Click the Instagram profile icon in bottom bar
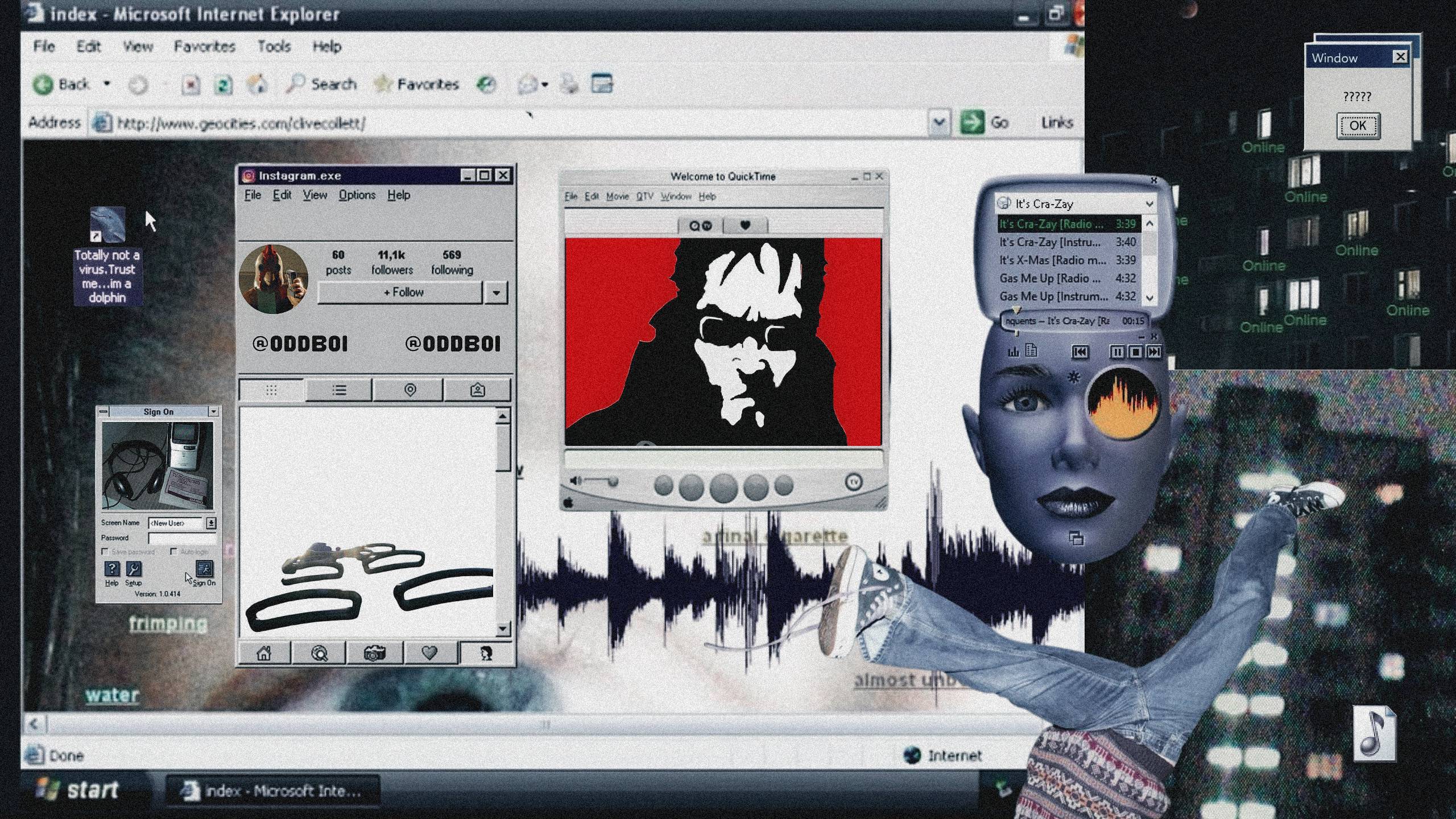The width and height of the screenshot is (1456, 819). (486, 653)
